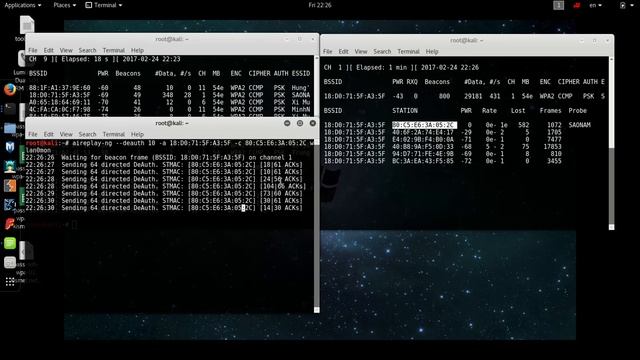640x360 pixels.
Task: Click station E4:02:9B:F4:B0:0A row
Action: point(442,140)
